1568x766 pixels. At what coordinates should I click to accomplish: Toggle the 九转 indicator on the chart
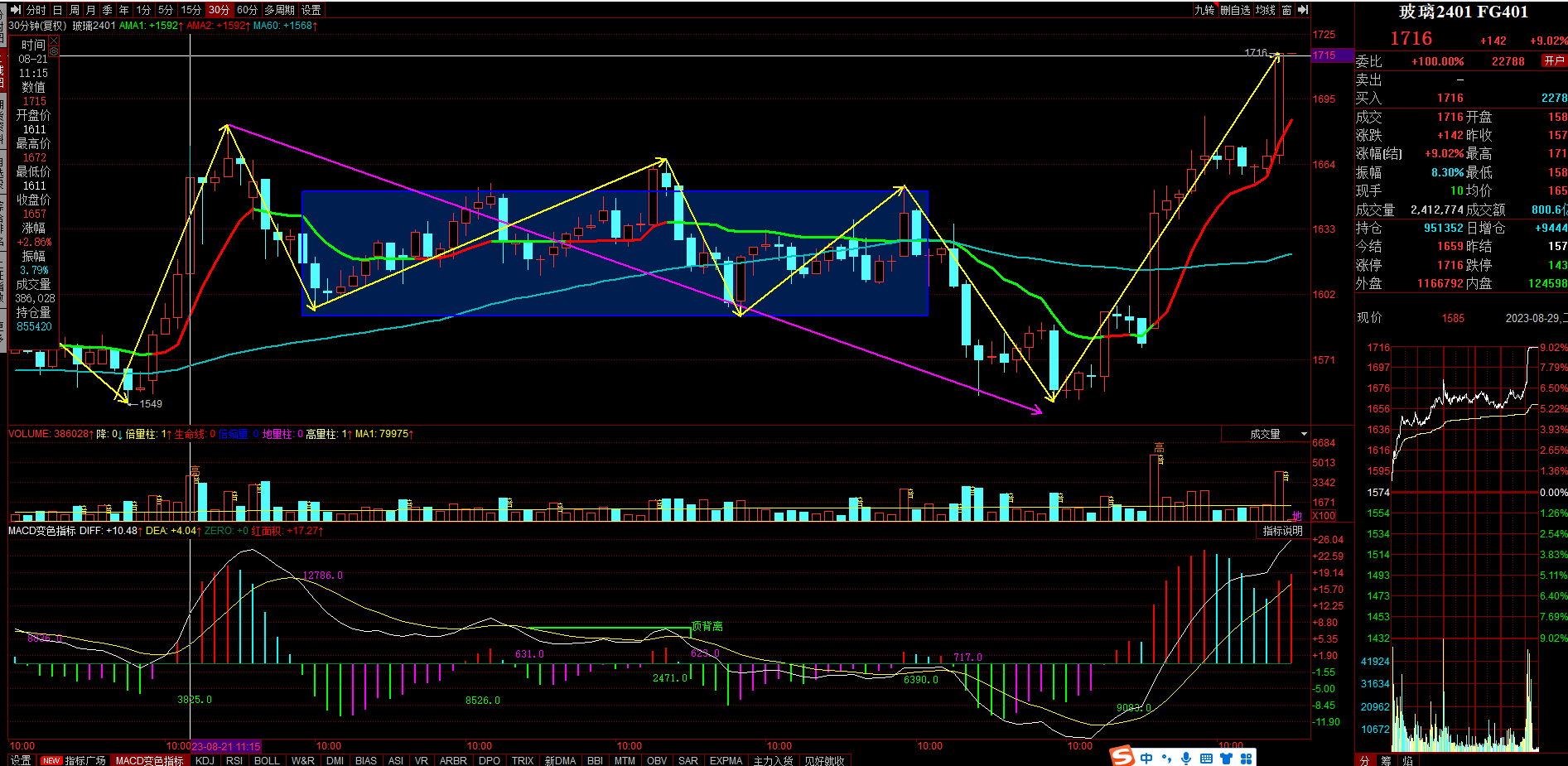1204,10
